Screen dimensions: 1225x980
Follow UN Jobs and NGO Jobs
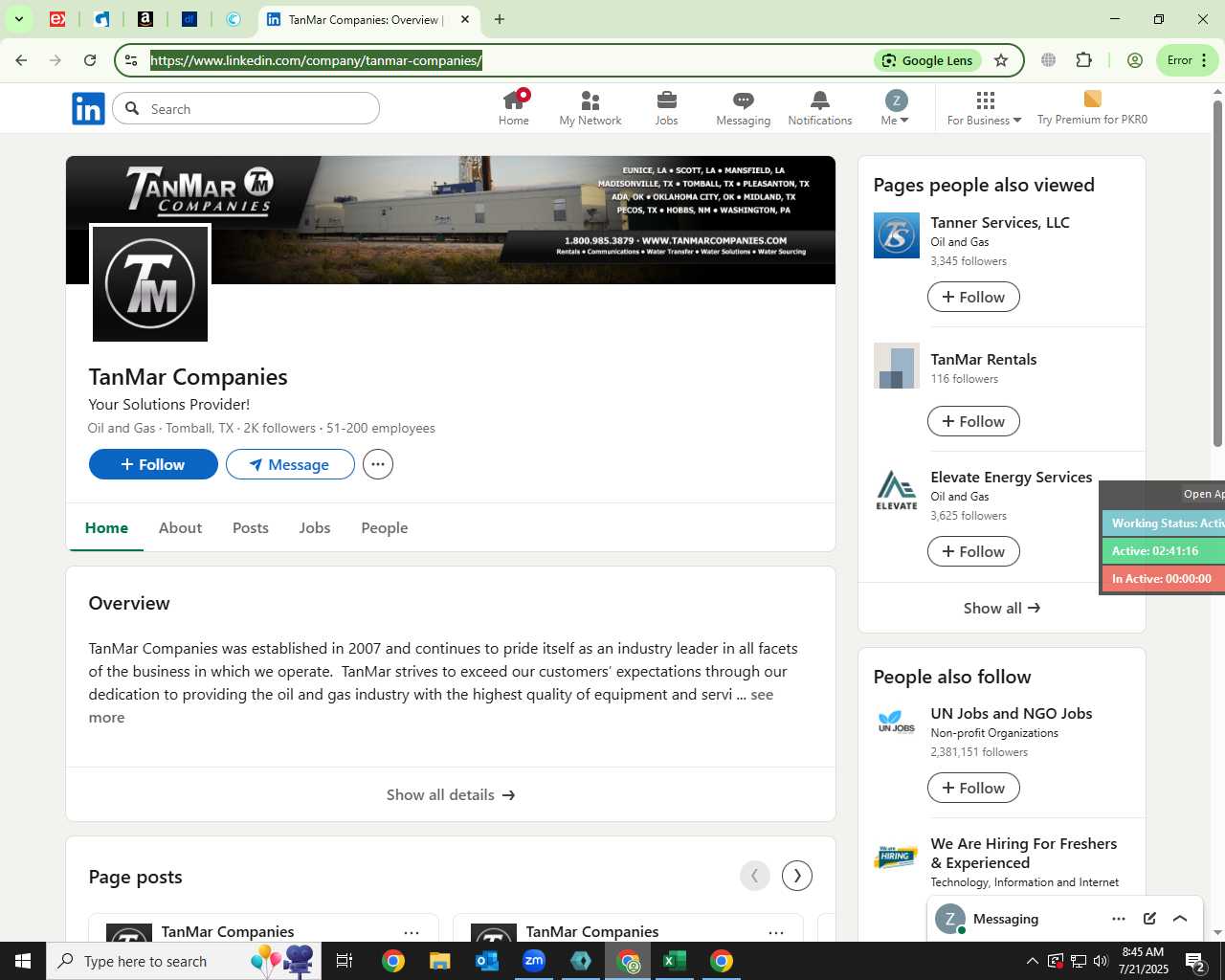coord(973,788)
